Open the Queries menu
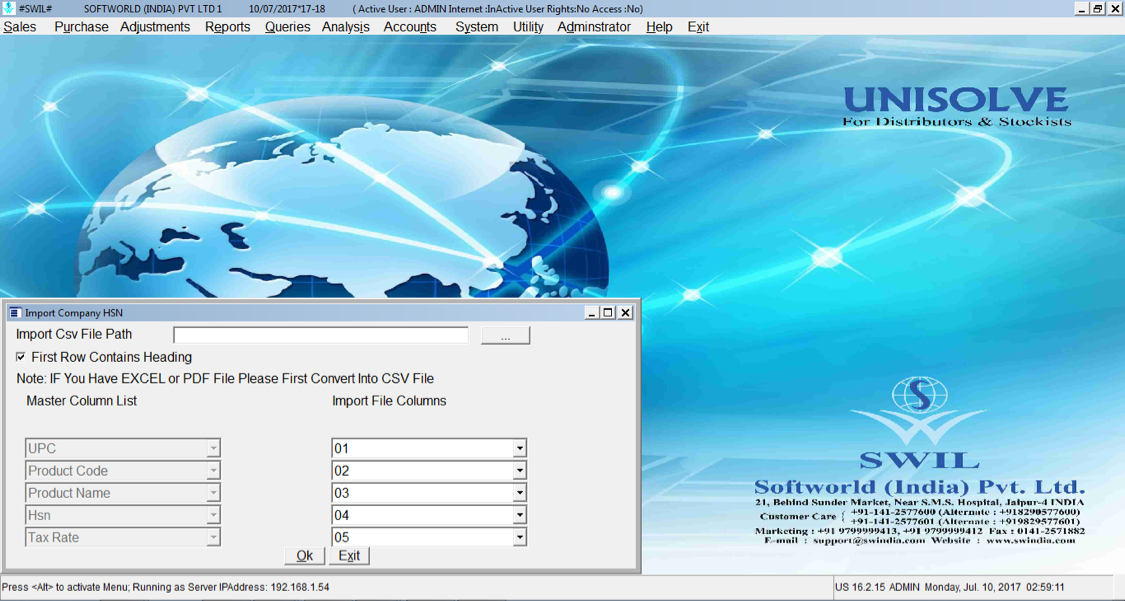 coord(287,27)
